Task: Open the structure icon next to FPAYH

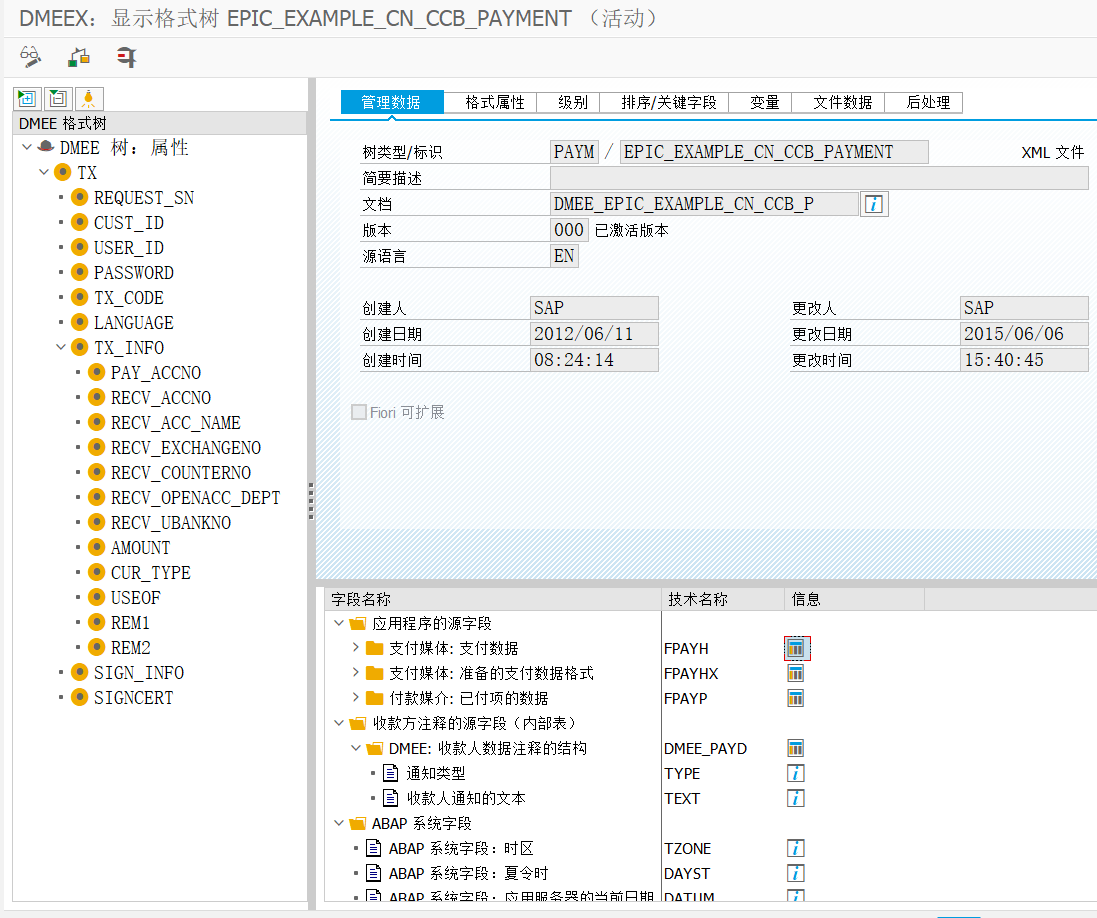Action: [796, 648]
